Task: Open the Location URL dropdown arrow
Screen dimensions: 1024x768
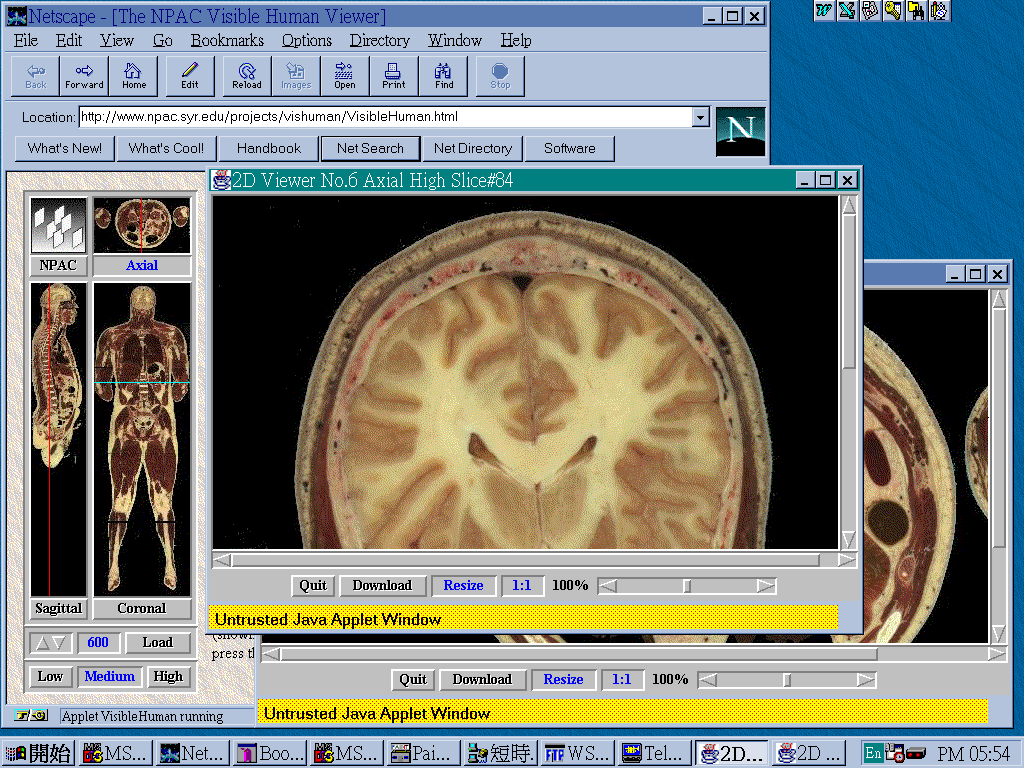Action: point(700,118)
